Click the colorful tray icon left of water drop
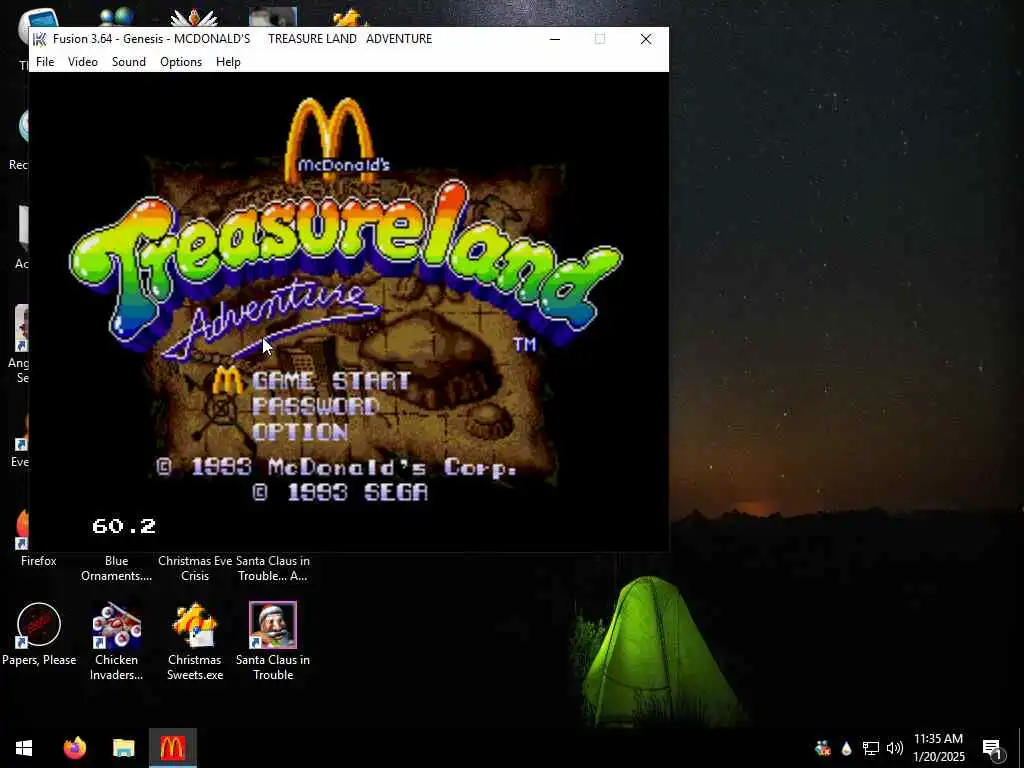 [x=822, y=748]
